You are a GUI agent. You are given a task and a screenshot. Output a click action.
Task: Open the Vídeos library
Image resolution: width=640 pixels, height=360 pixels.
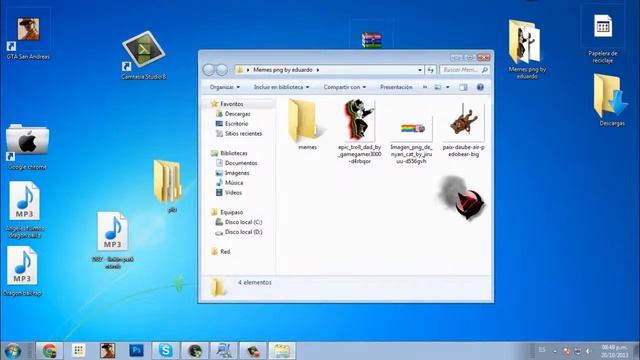(233, 192)
